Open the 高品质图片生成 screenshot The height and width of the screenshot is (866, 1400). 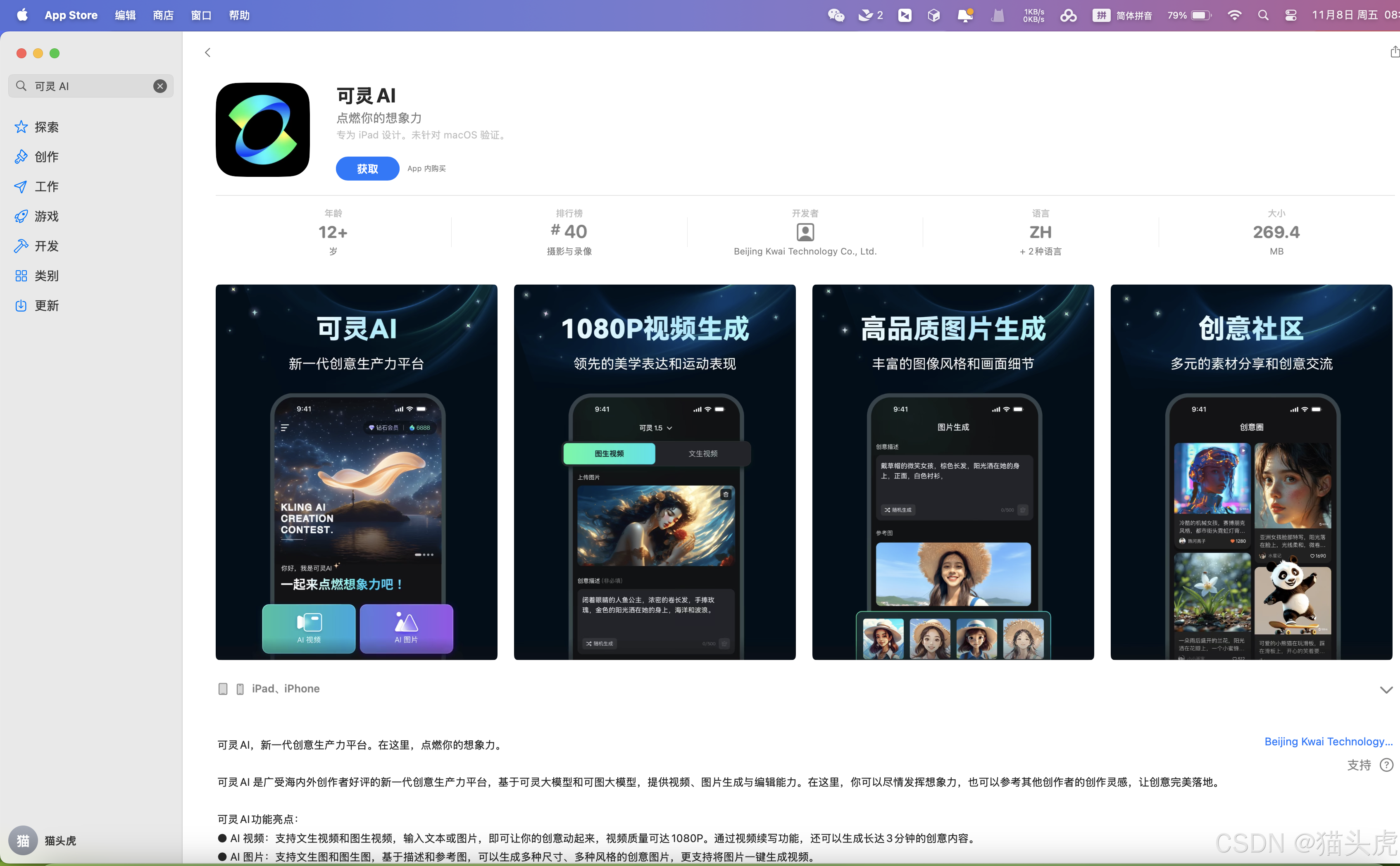(x=953, y=472)
